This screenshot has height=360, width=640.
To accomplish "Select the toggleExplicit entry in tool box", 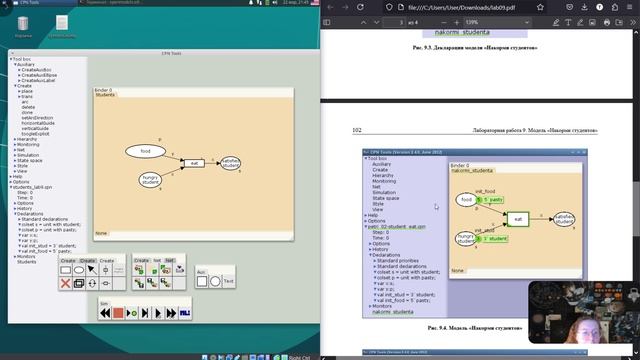I will (35, 133).
